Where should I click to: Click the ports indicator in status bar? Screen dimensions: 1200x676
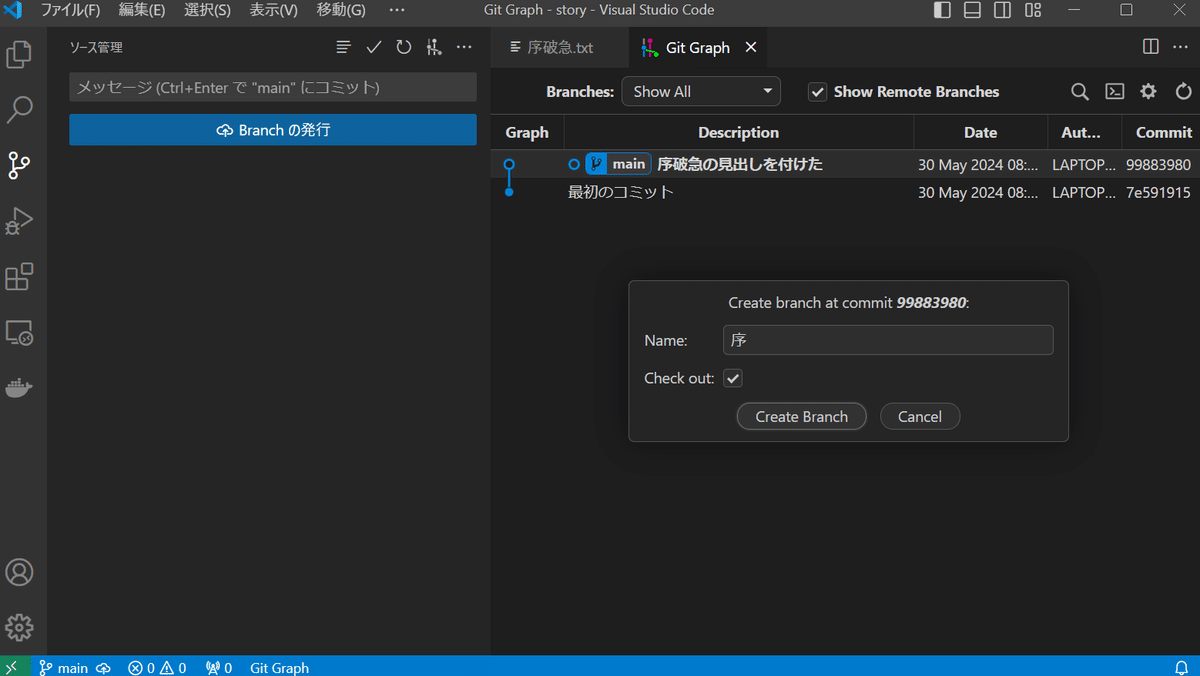pos(219,667)
